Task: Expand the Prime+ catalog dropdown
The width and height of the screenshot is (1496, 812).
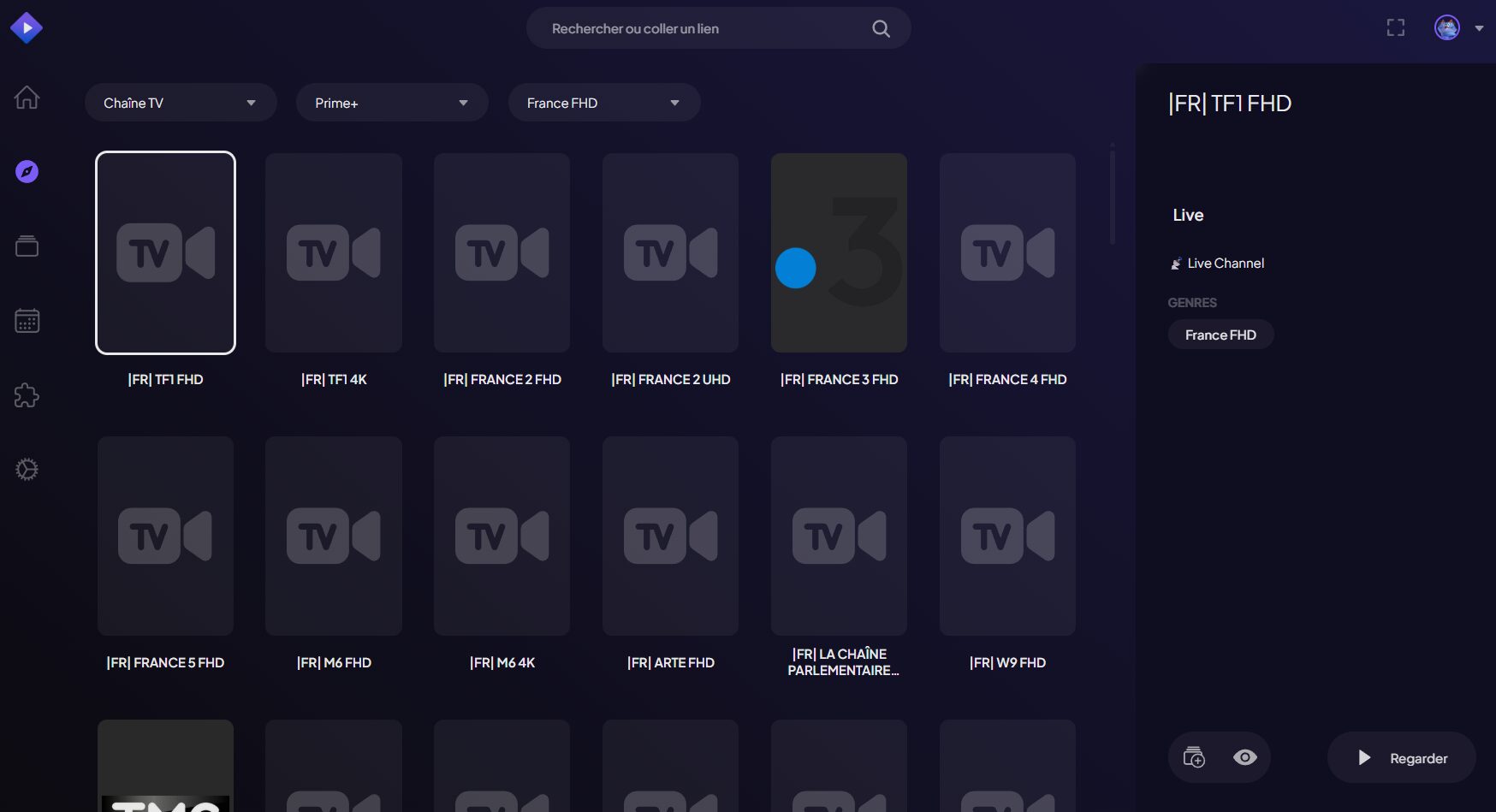Action: 392,103
